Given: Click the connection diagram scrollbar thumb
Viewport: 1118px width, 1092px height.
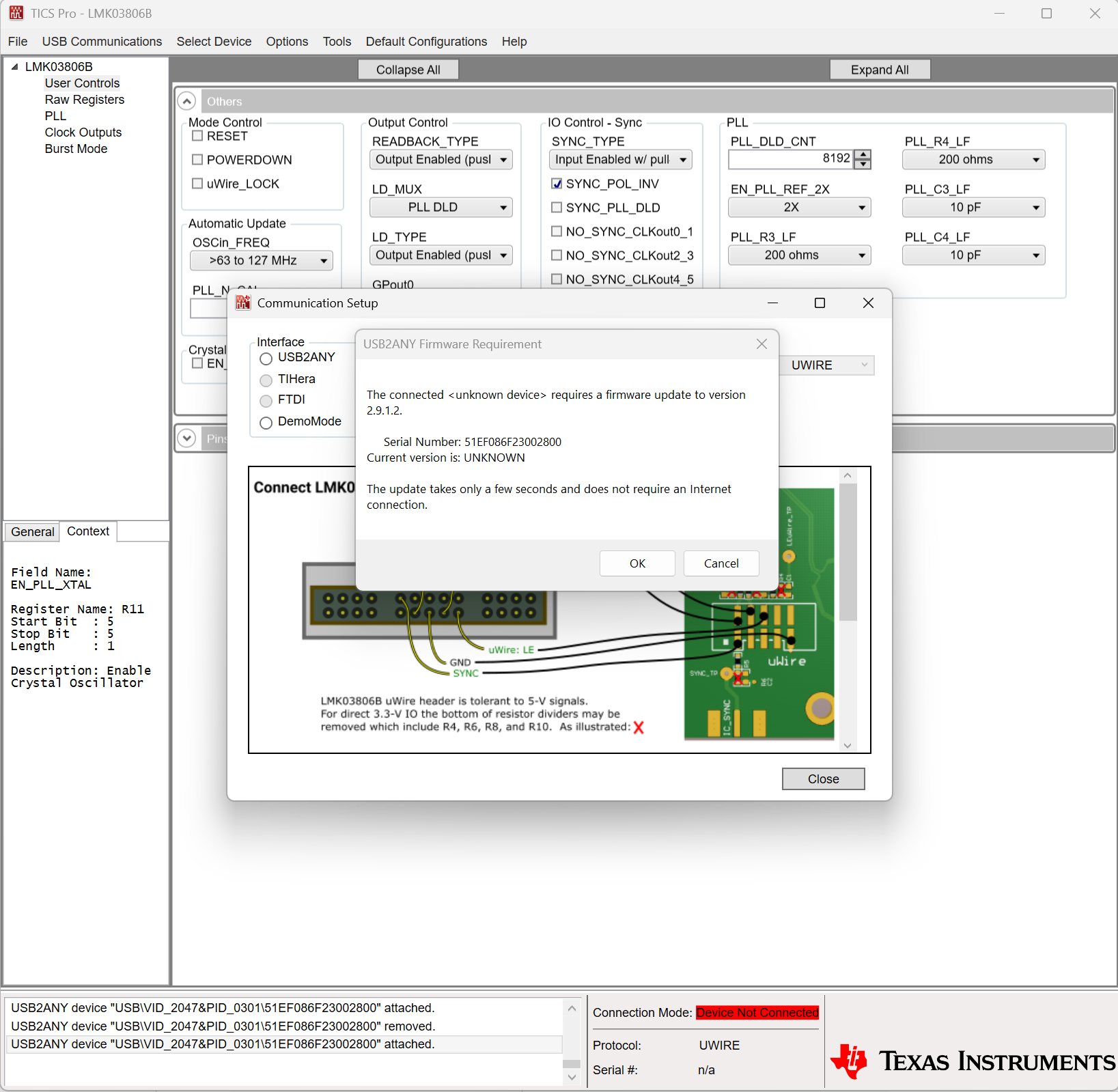Looking at the screenshot, I should click(848, 552).
